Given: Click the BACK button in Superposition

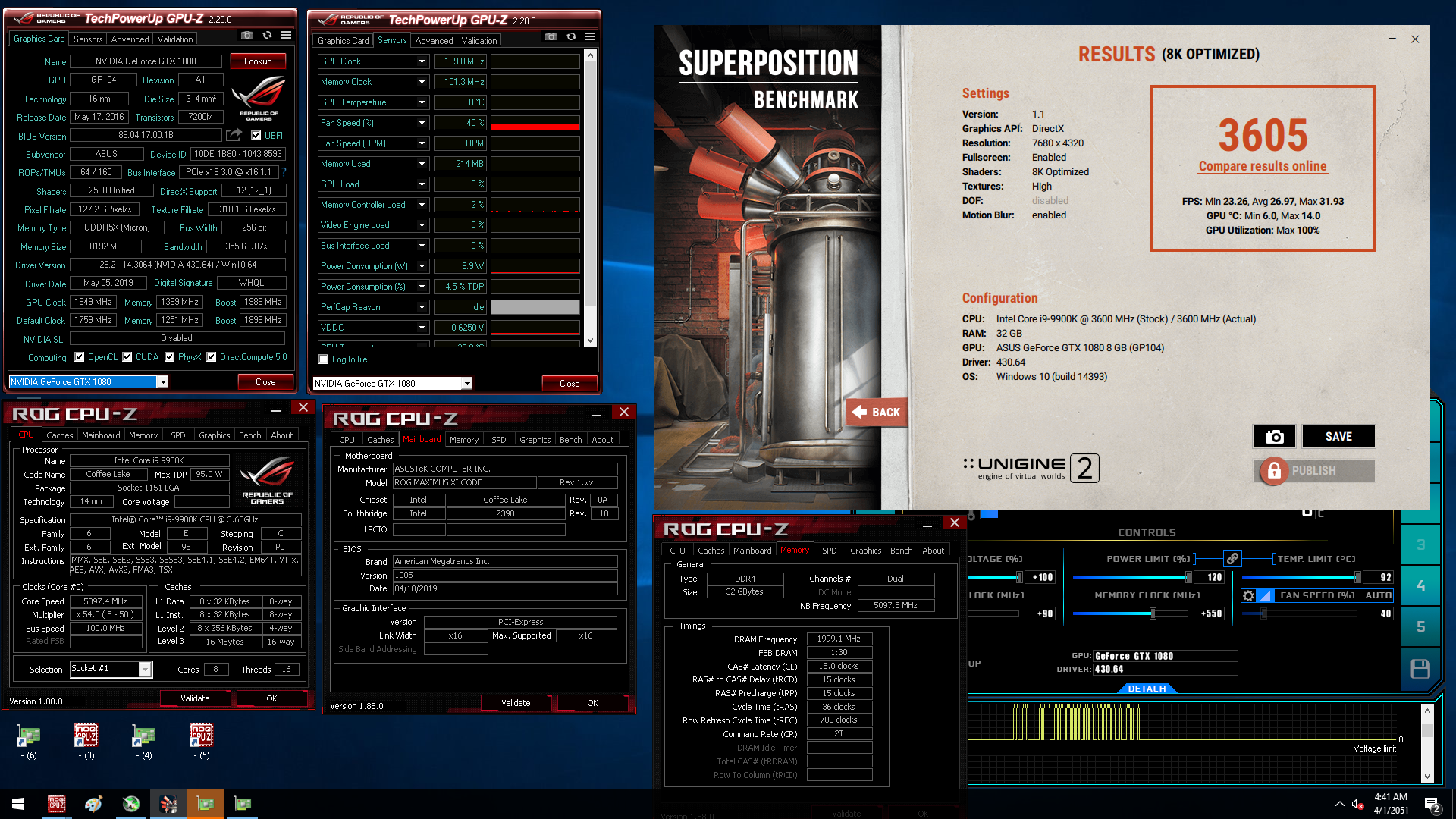Looking at the screenshot, I should [x=877, y=413].
